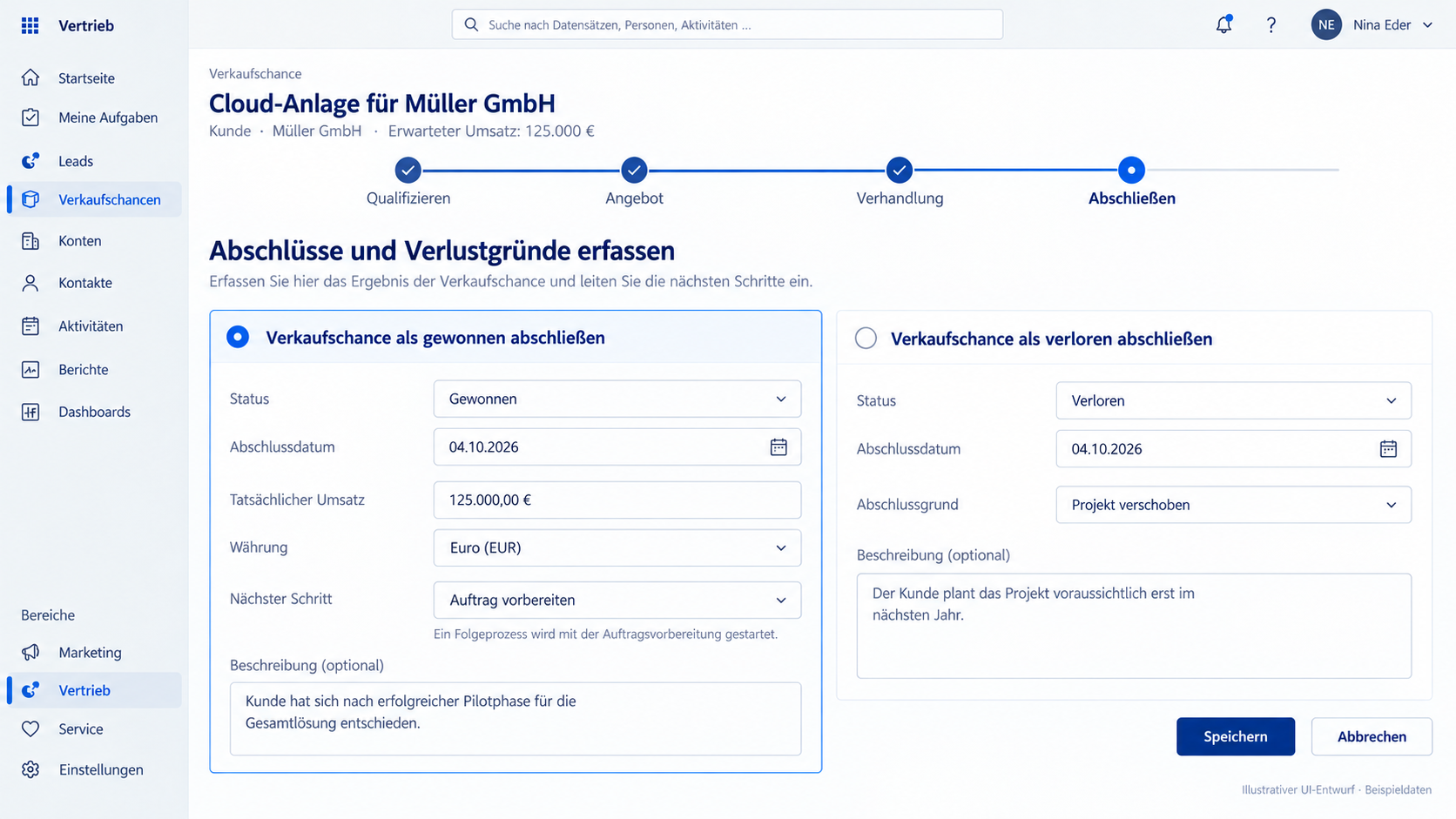Click the Einstellungen gear icon
The image size is (1456, 819).
30,769
